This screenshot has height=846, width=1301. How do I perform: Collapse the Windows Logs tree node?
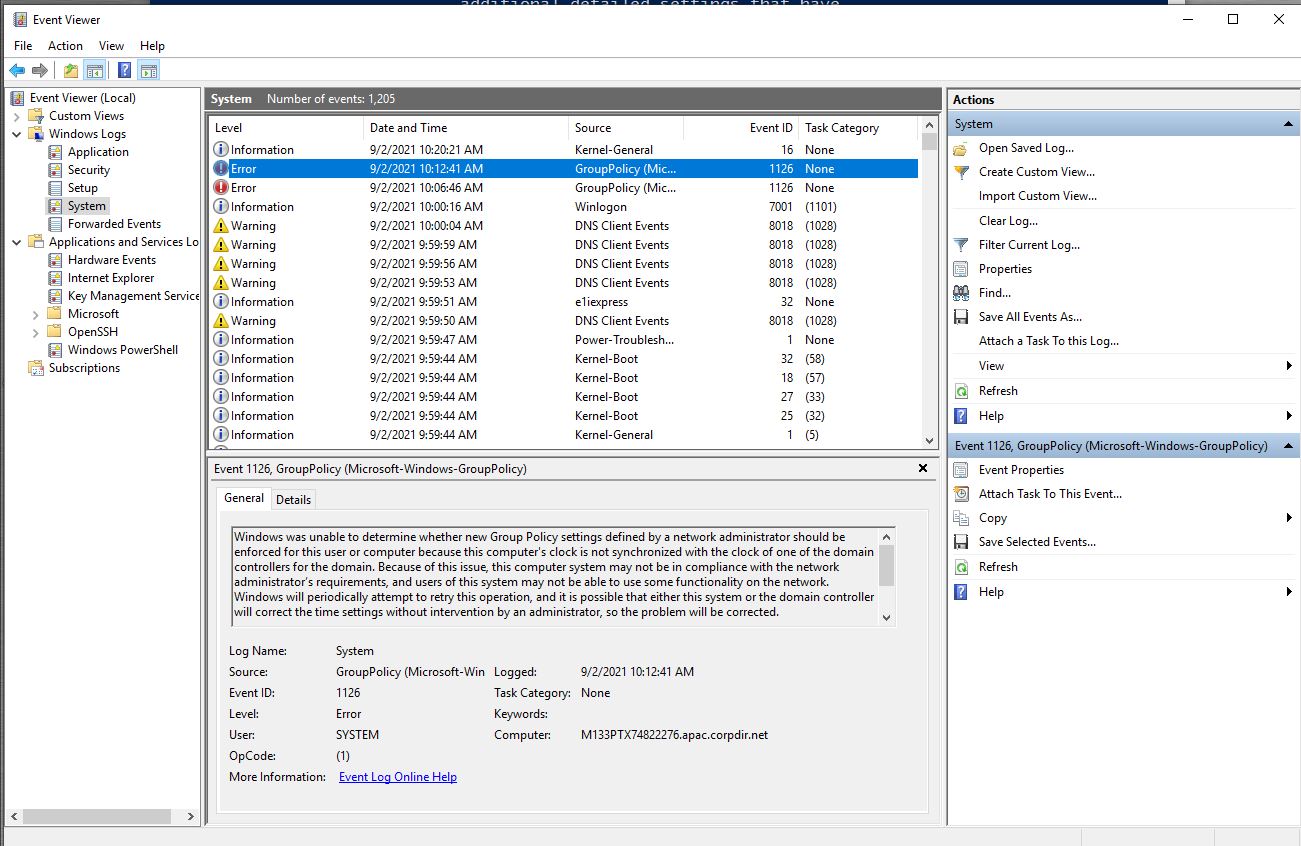pyautogui.click(x=15, y=133)
